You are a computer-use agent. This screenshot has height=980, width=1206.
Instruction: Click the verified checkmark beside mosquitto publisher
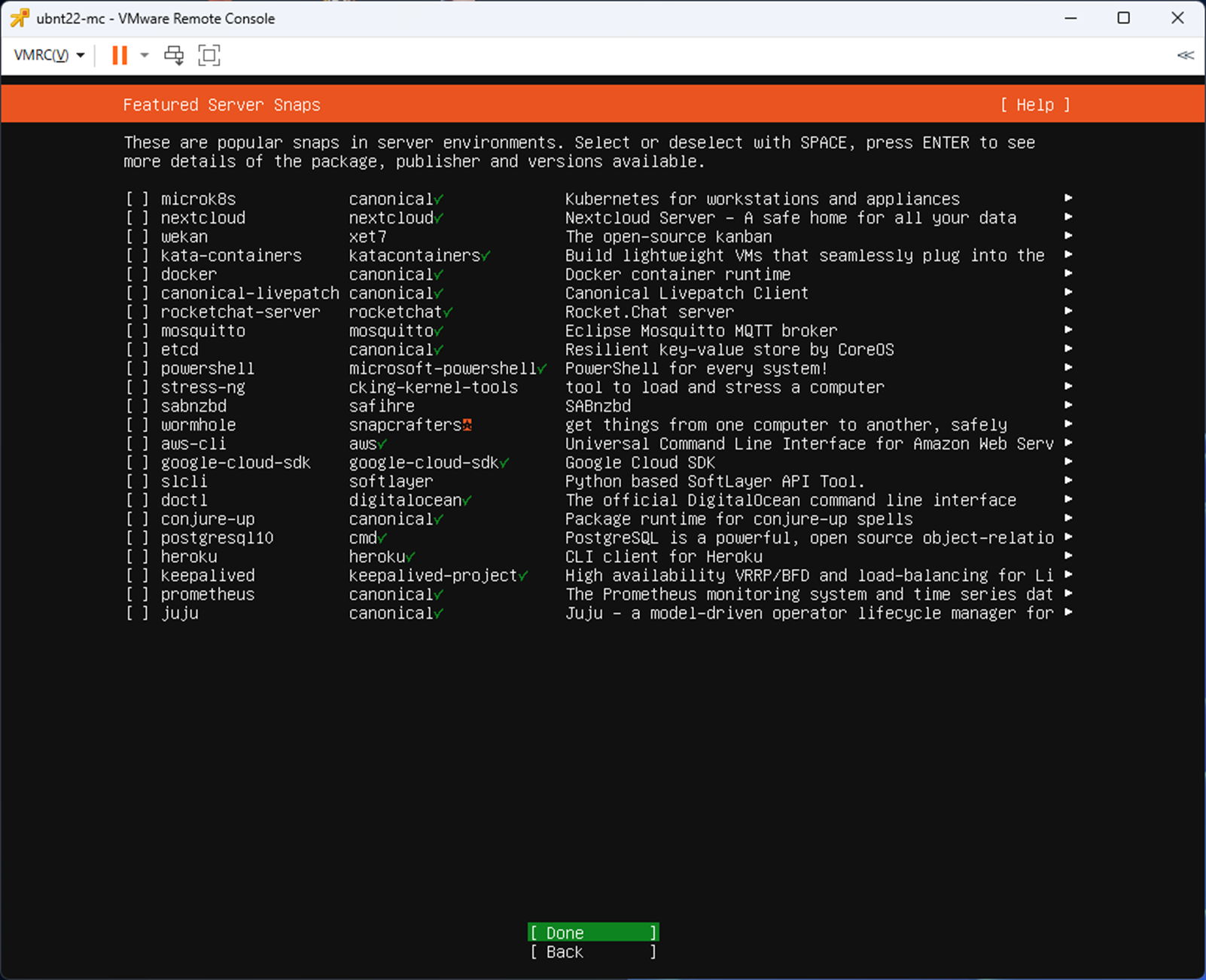[439, 331]
